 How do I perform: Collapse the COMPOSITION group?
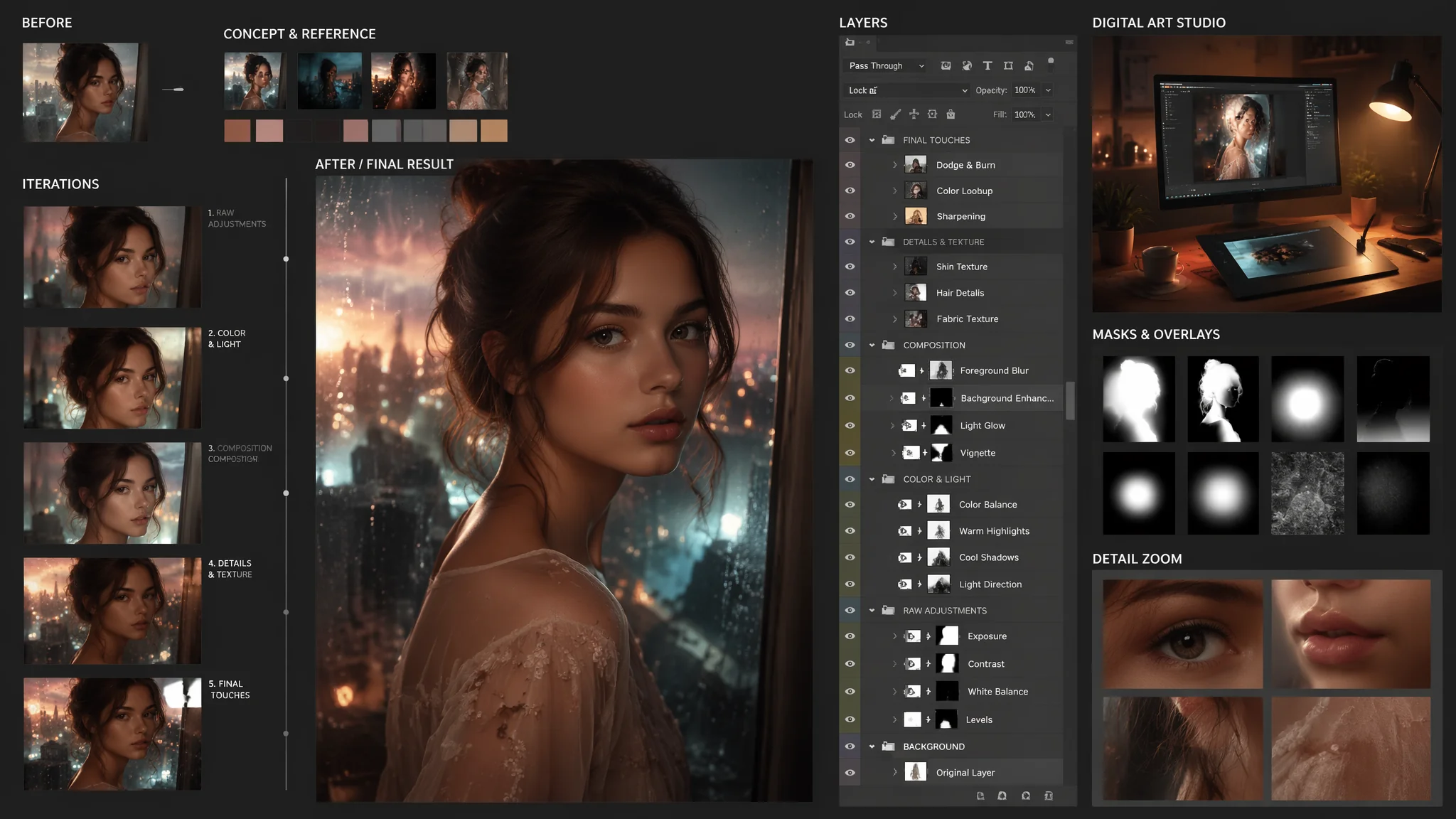(x=872, y=345)
